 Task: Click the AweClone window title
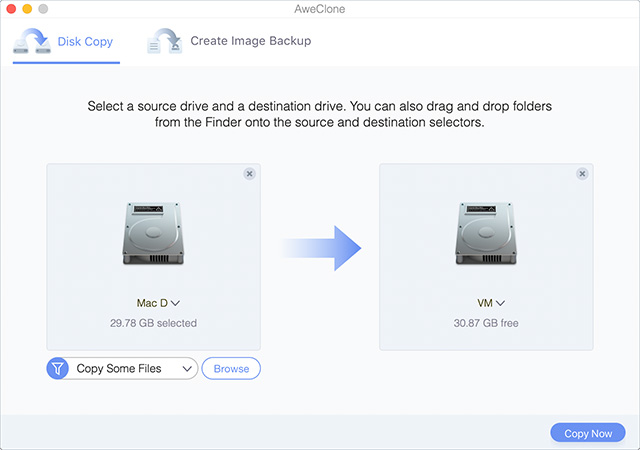320,9
